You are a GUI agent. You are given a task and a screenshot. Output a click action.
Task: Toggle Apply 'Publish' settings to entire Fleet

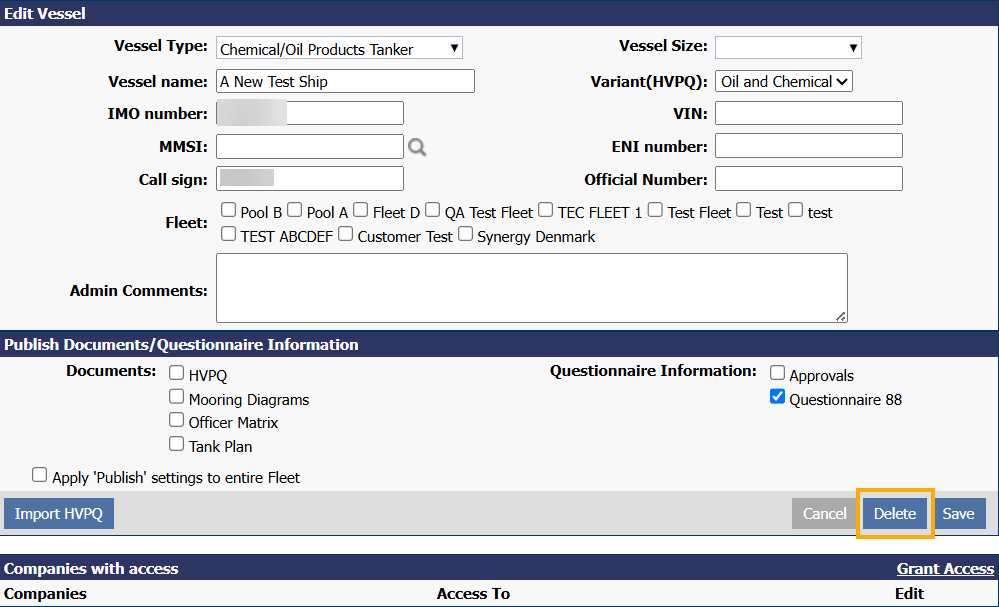pyautogui.click(x=40, y=476)
